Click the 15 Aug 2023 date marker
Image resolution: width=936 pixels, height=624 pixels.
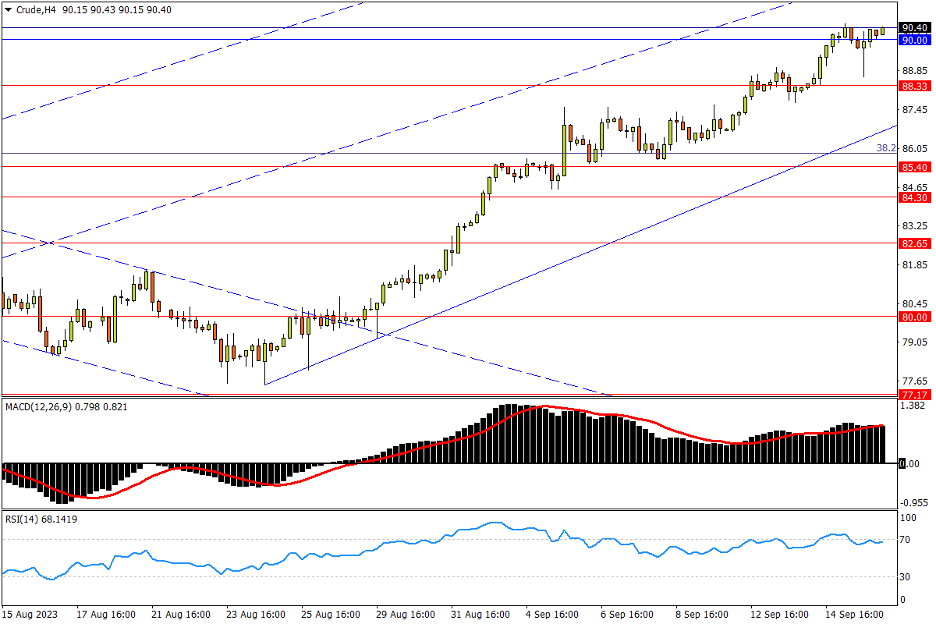point(29,614)
